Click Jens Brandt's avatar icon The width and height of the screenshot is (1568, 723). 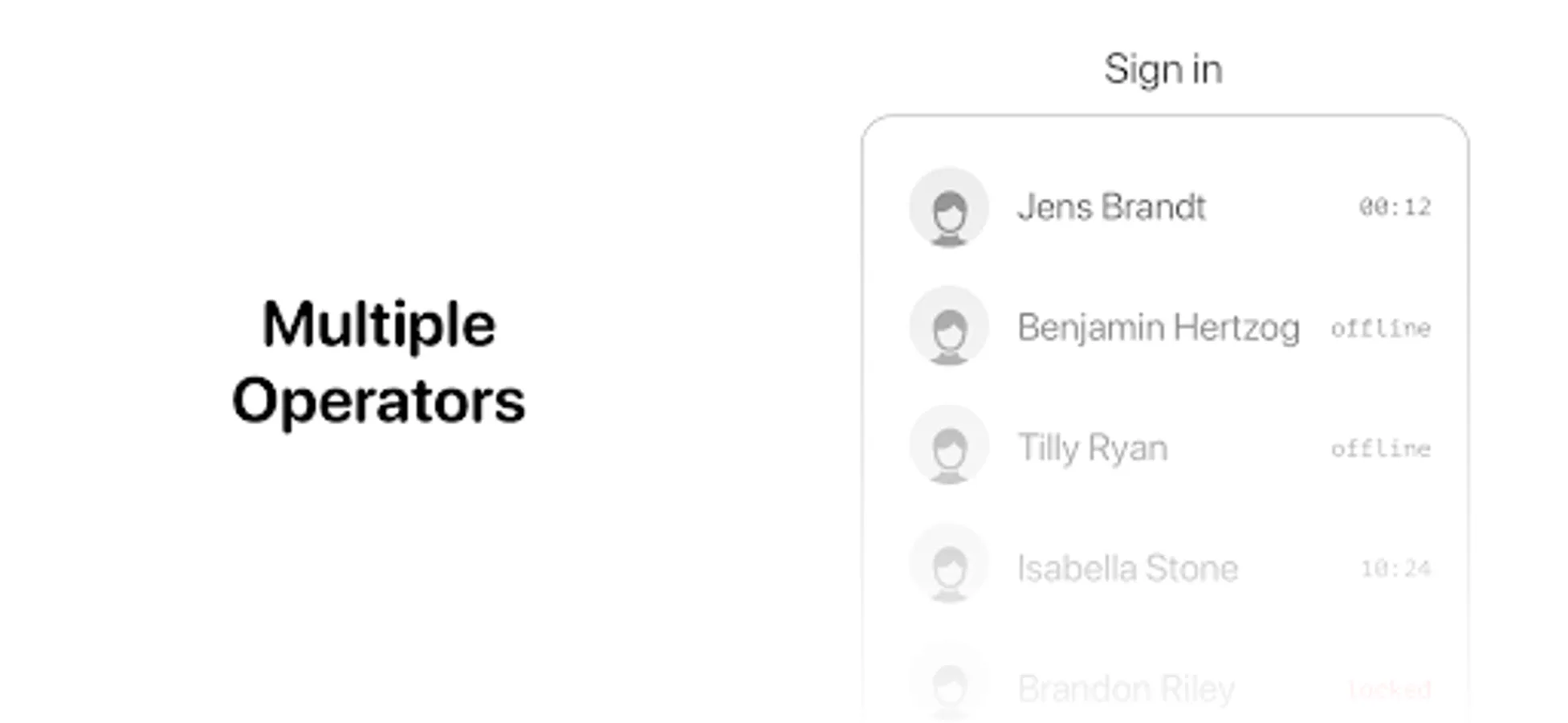pyautogui.click(x=948, y=207)
